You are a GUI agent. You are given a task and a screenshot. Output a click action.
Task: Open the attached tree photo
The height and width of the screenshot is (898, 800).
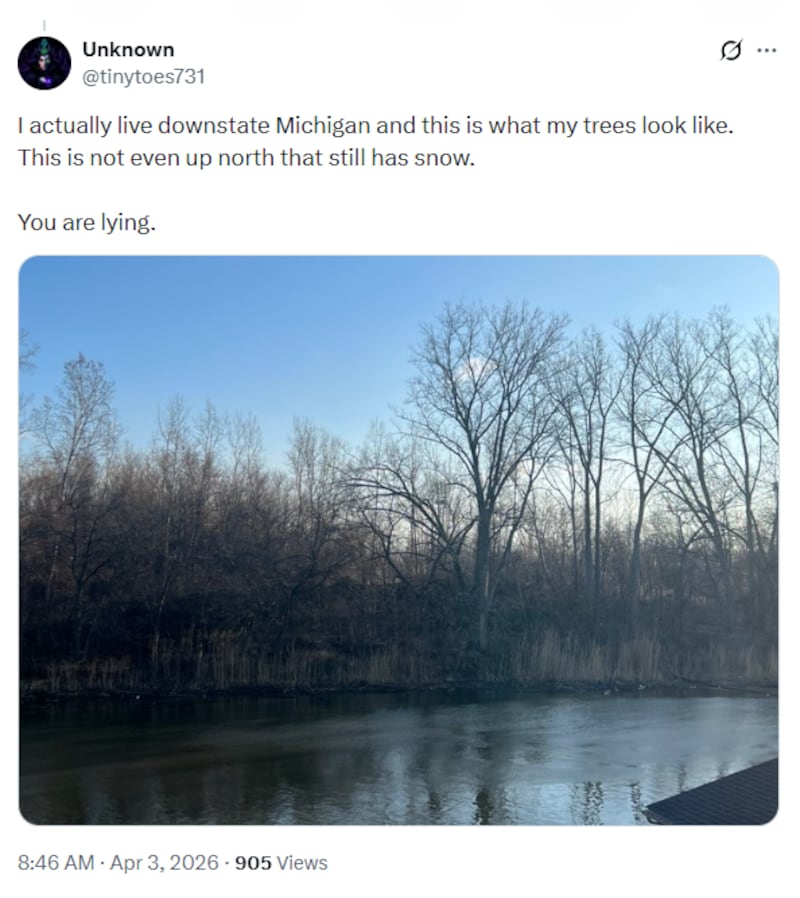[x=398, y=540]
